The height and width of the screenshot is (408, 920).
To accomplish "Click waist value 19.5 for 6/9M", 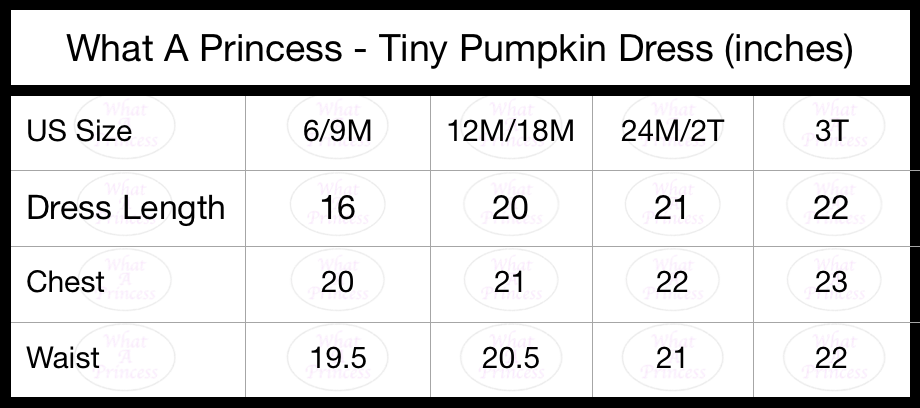I will [338, 358].
